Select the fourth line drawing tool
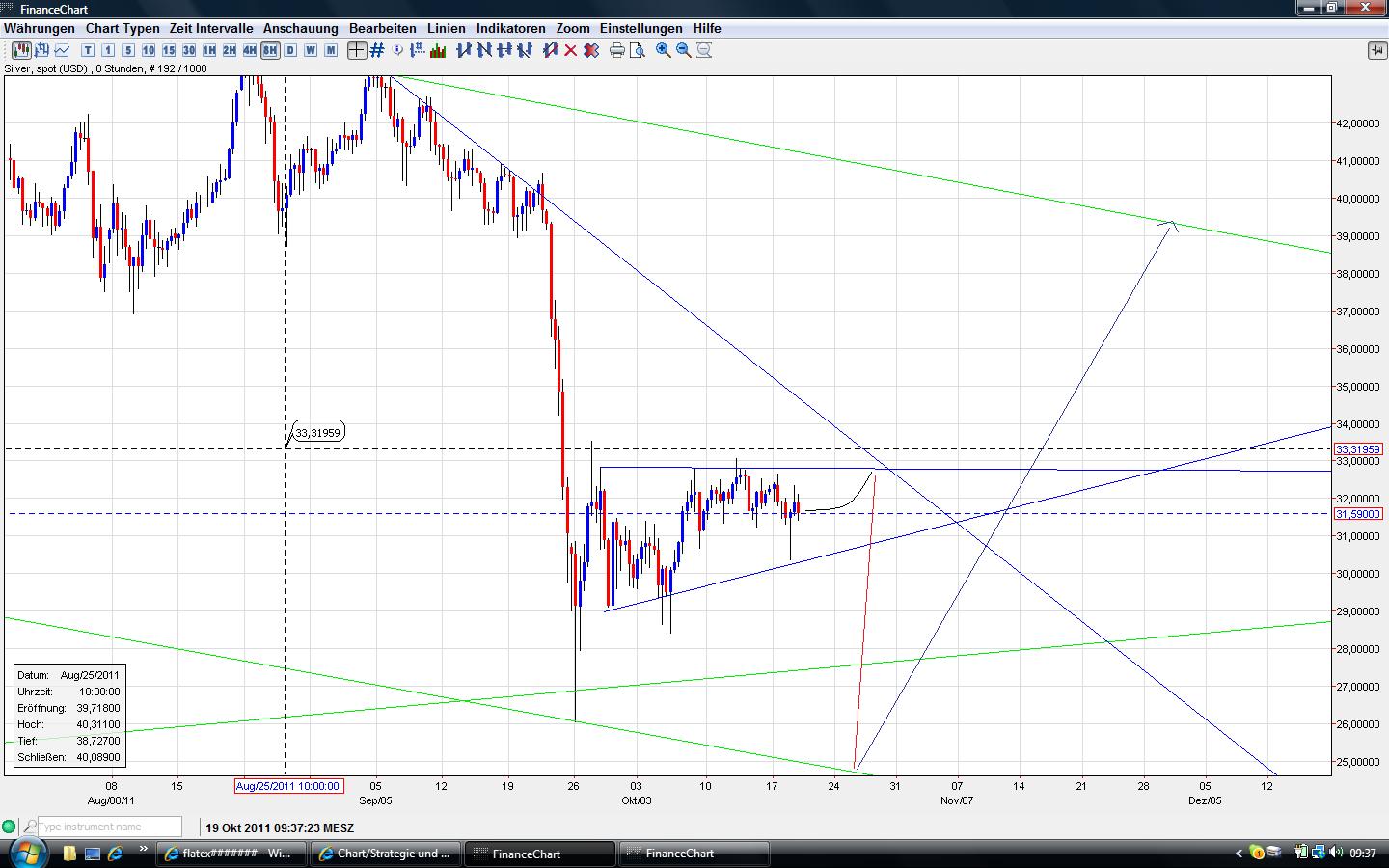 click(525, 50)
